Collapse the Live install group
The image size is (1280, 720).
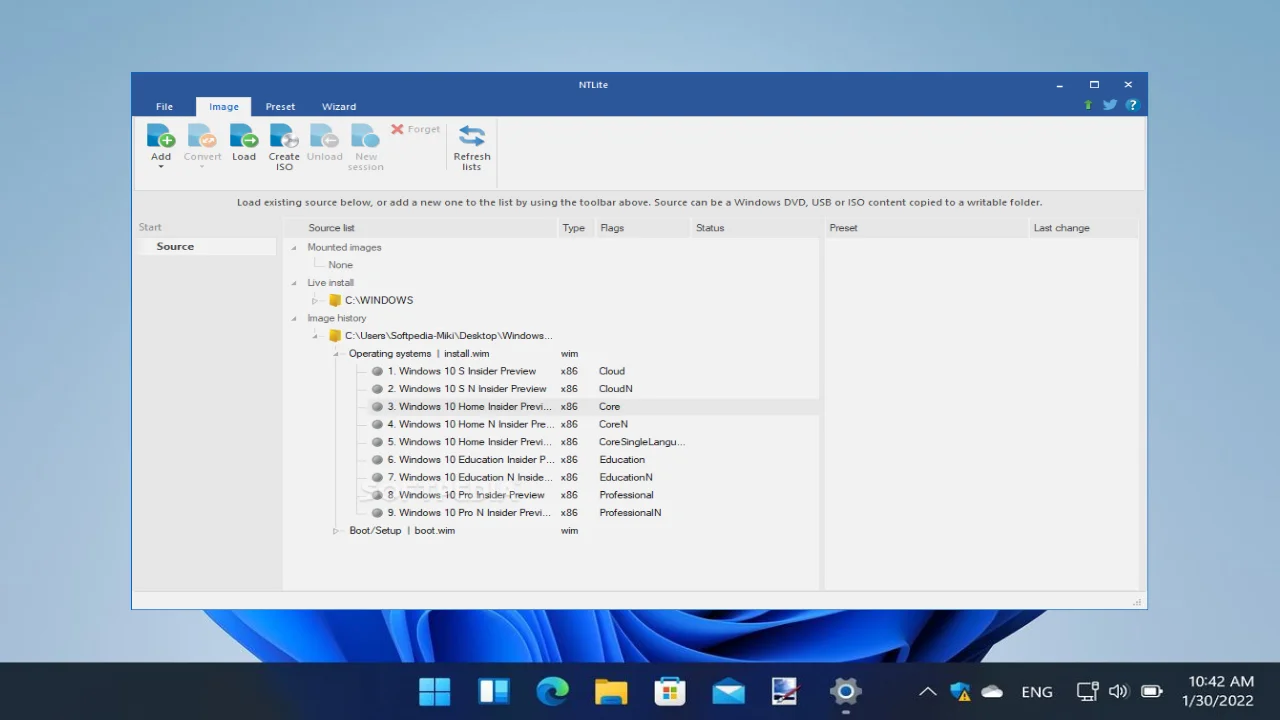294,283
